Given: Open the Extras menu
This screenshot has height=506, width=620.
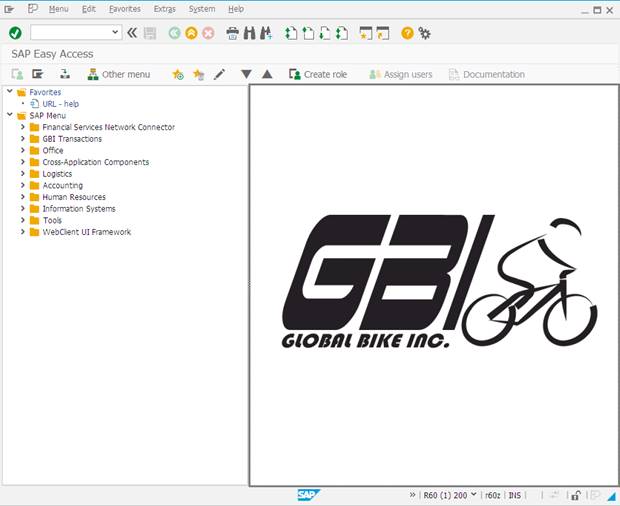Looking at the screenshot, I should [x=164, y=9].
